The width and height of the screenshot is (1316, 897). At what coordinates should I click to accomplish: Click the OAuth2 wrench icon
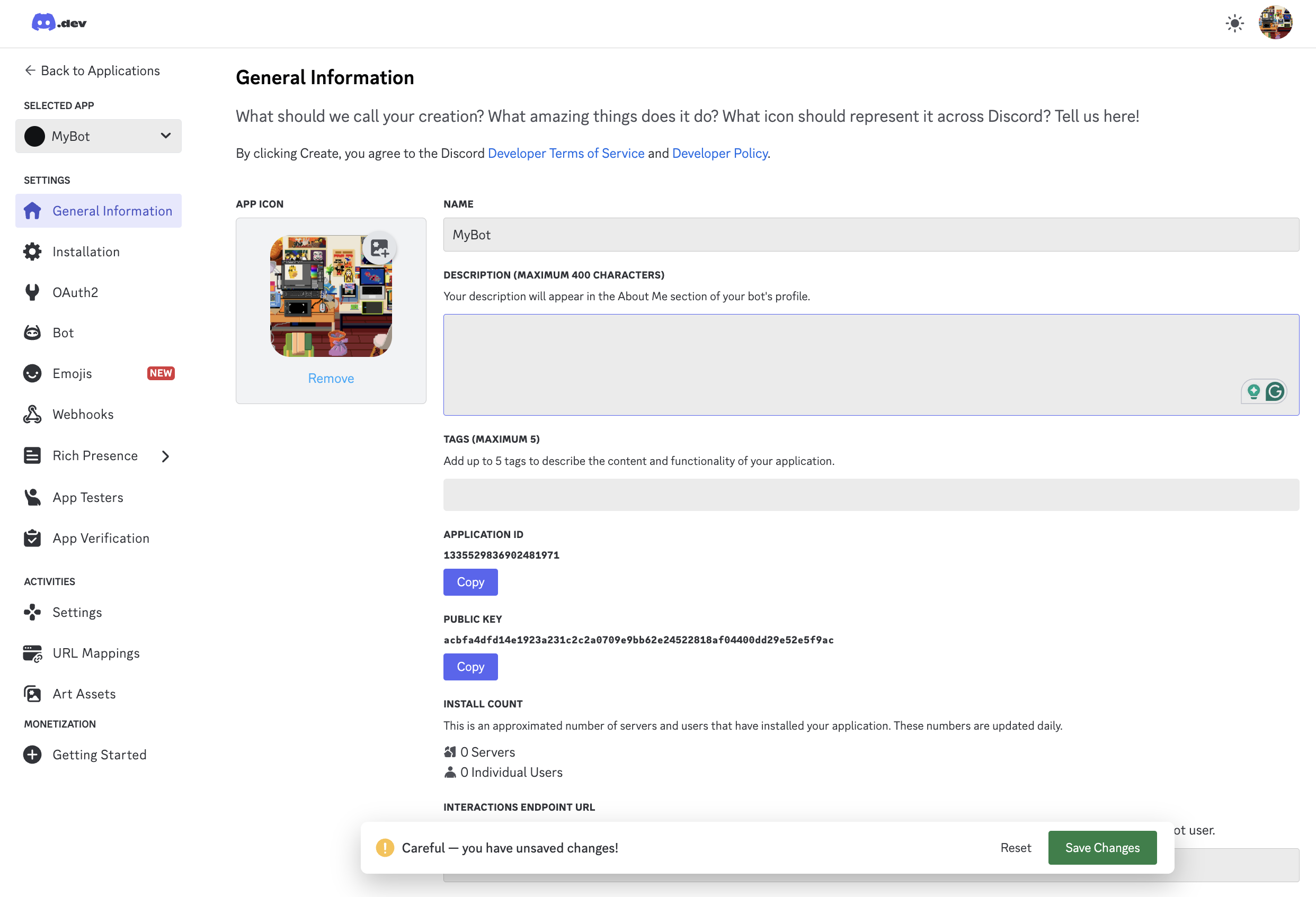pyautogui.click(x=32, y=292)
